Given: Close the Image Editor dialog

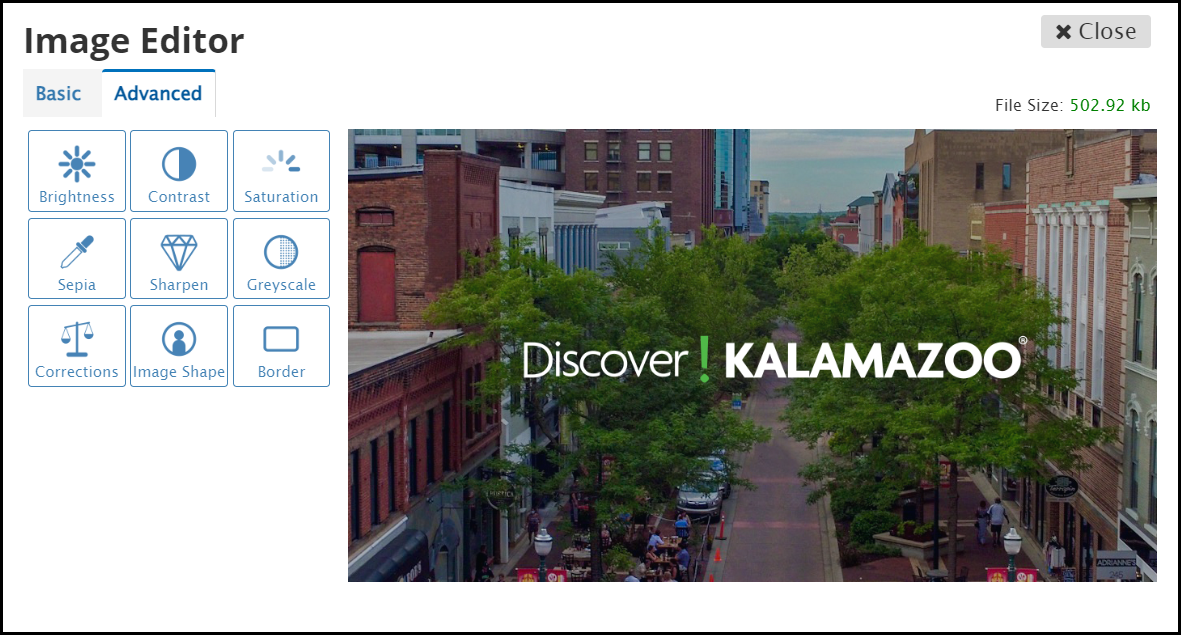Looking at the screenshot, I should point(1096,32).
